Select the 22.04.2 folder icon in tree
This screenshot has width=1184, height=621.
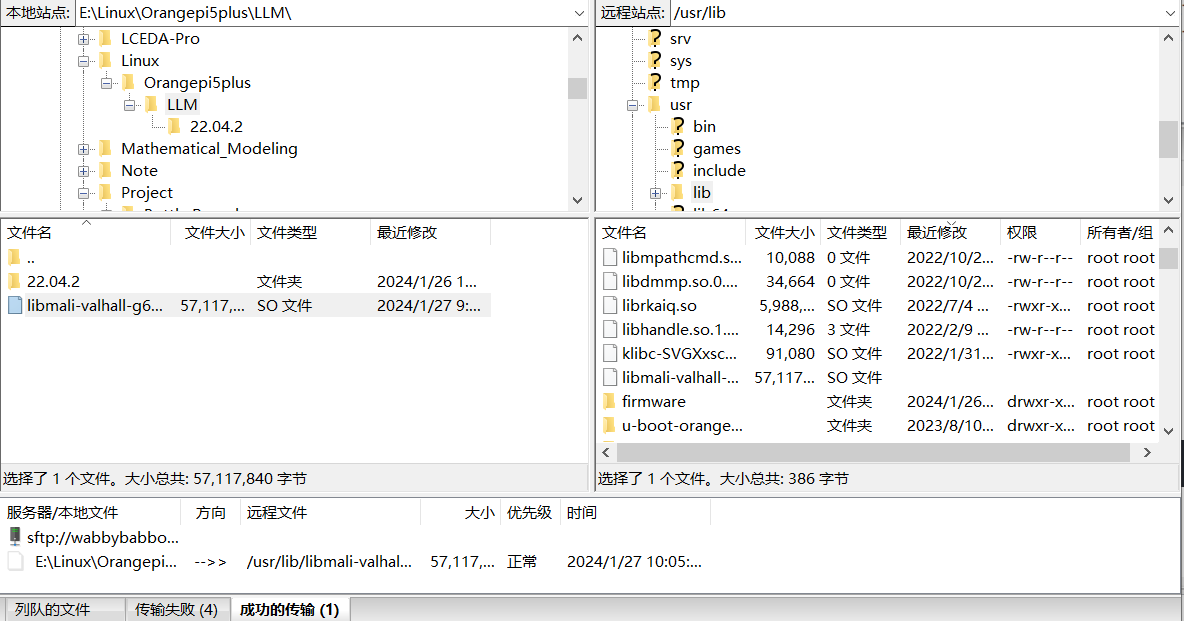[x=174, y=126]
